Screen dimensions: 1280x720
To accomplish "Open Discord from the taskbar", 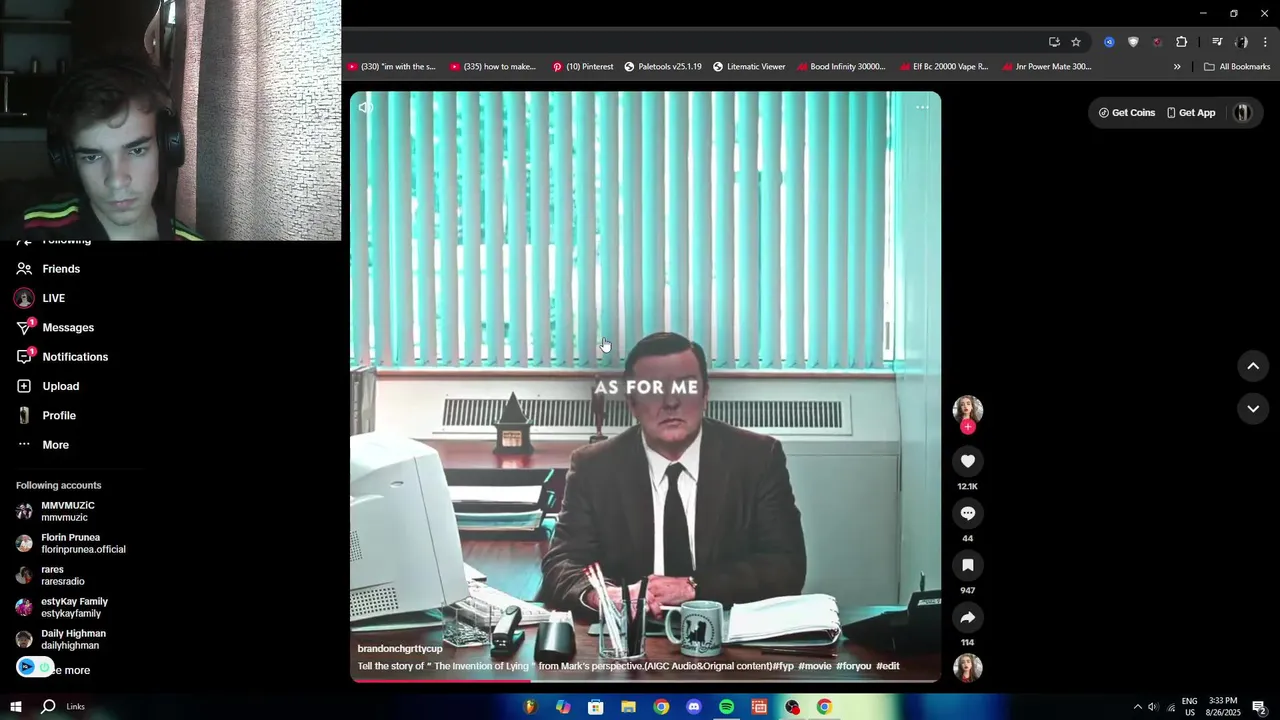I will [694, 707].
